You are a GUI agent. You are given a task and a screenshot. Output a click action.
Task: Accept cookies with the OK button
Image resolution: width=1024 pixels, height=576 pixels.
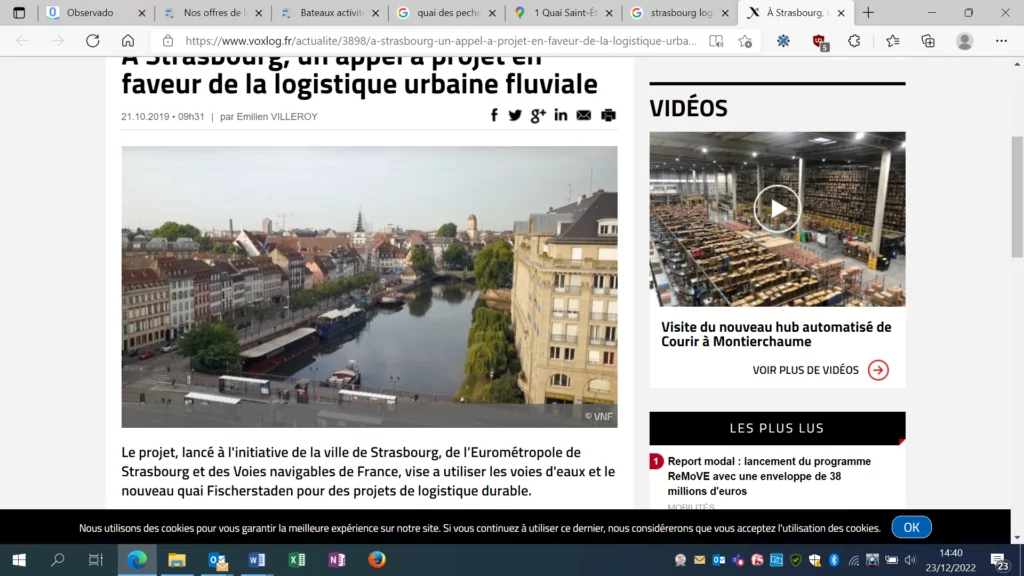[x=911, y=528]
